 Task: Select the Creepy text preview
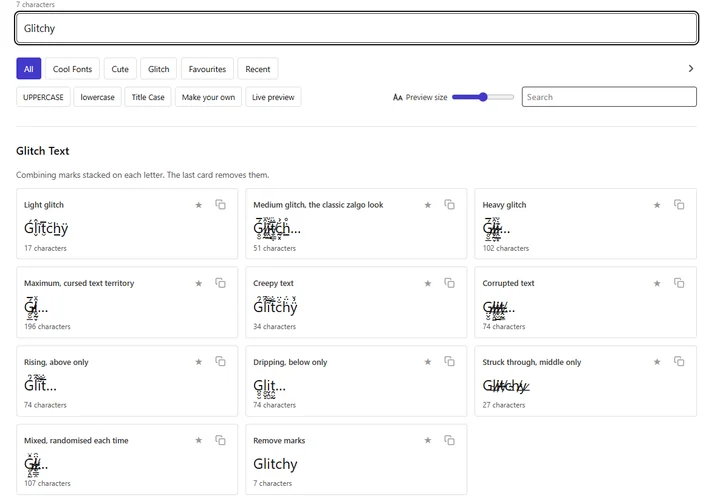[x=275, y=305]
